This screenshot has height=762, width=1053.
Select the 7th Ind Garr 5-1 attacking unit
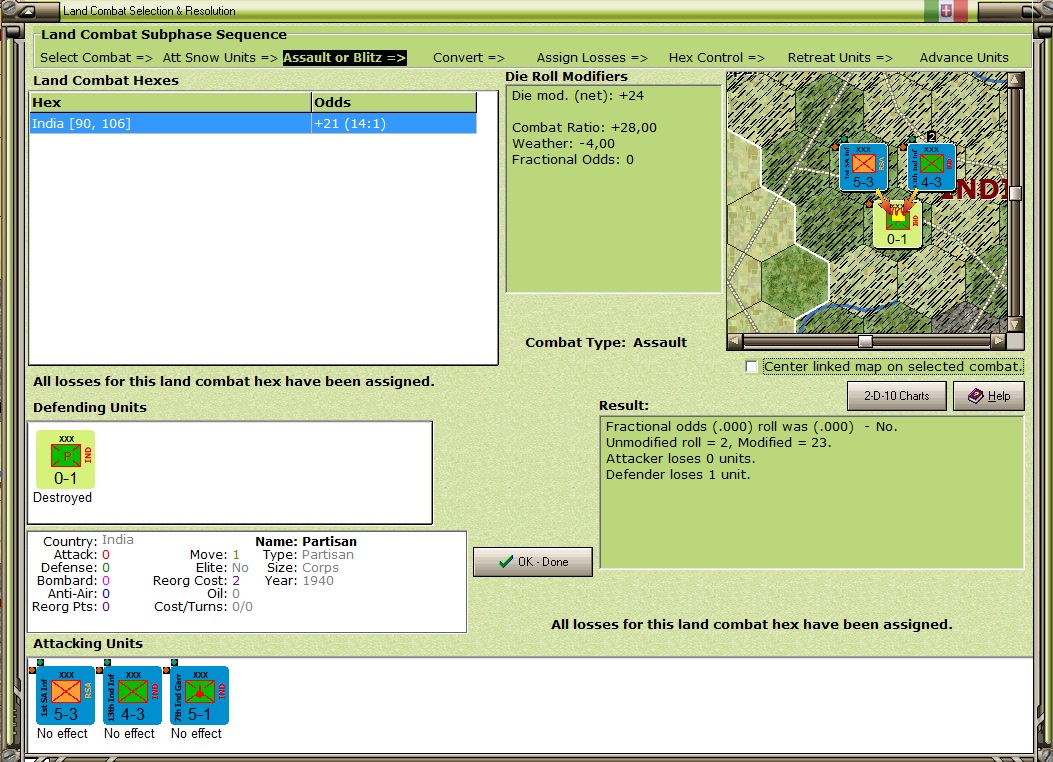199,695
